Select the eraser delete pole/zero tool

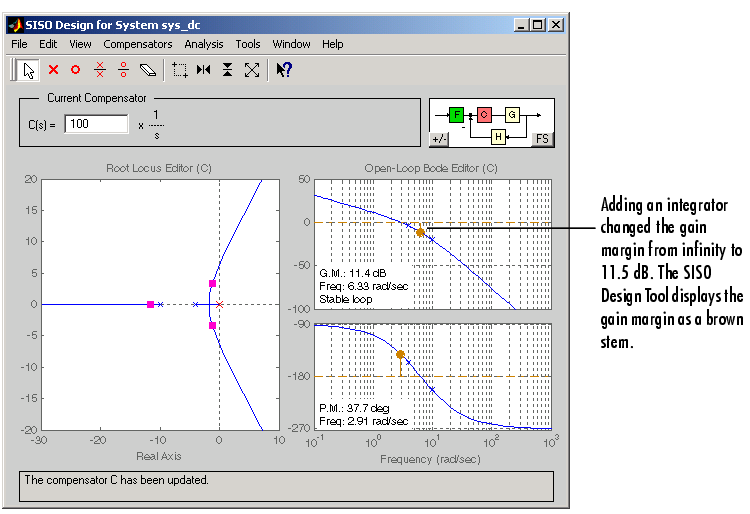[x=148, y=70]
